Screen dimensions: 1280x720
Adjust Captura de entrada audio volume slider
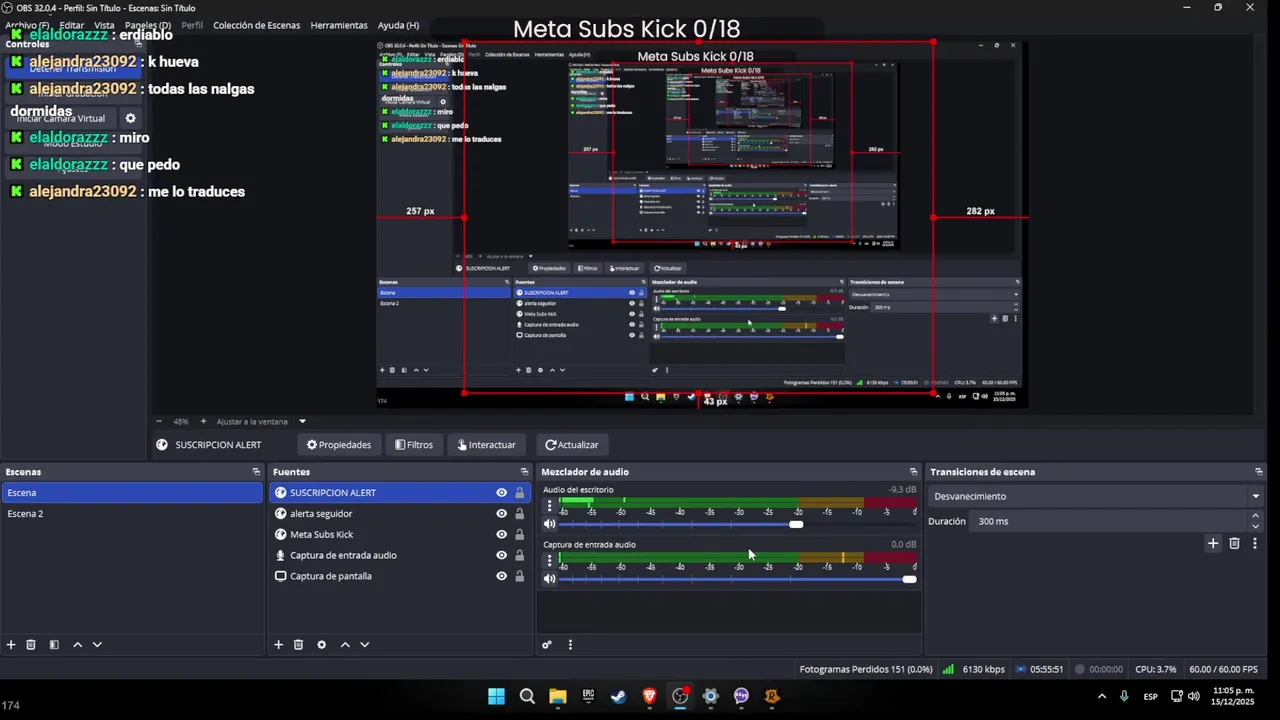click(909, 579)
